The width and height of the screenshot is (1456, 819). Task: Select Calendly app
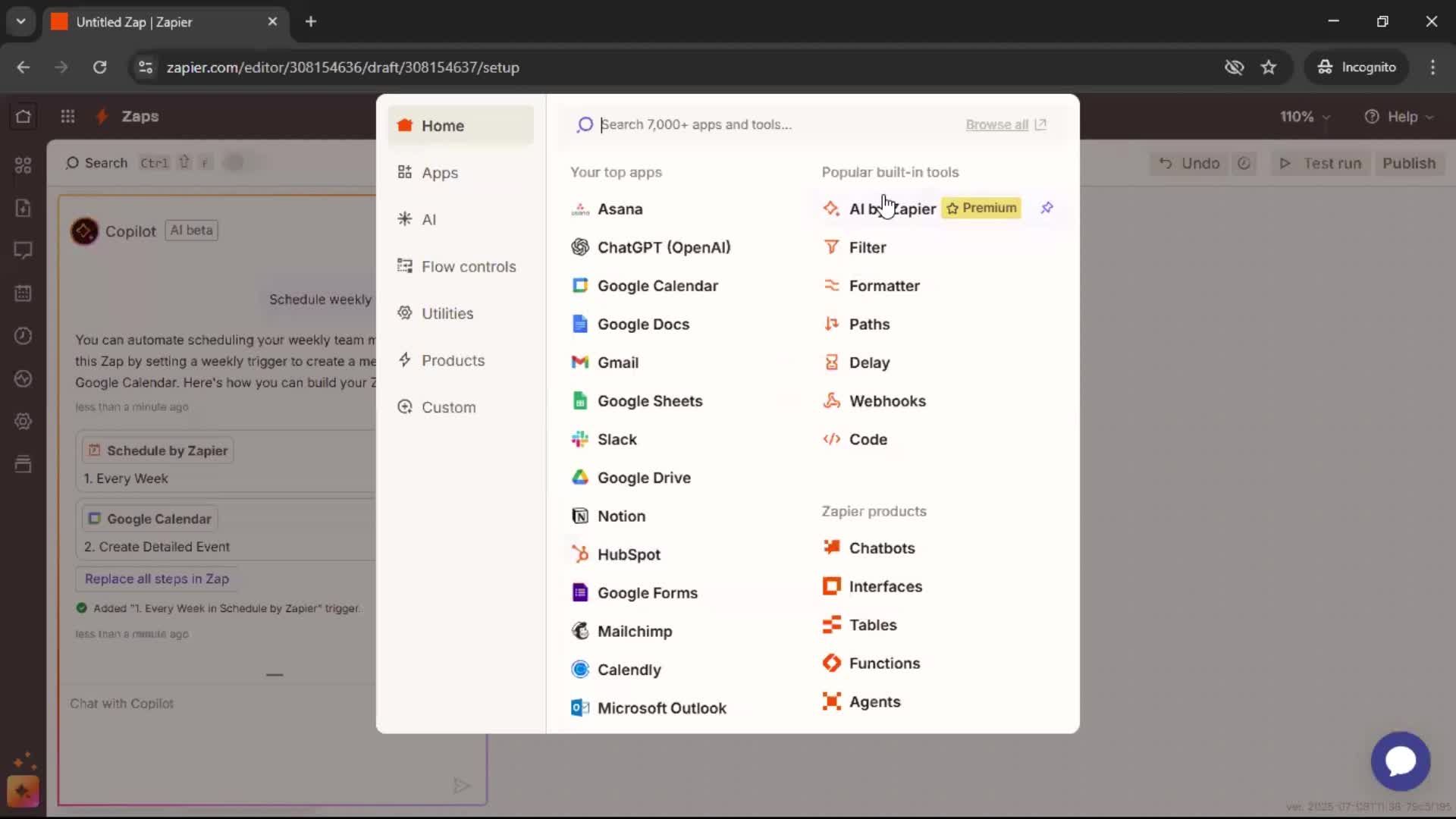pos(616,670)
